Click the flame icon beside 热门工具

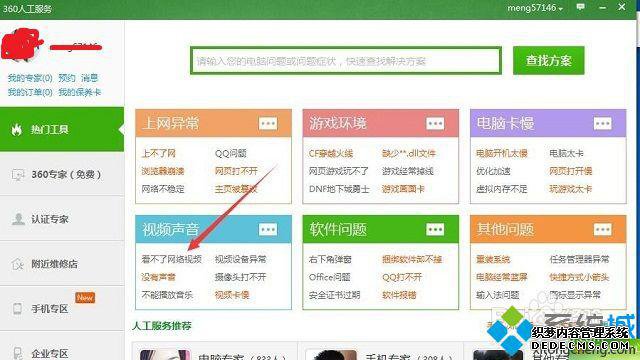click(17, 129)
